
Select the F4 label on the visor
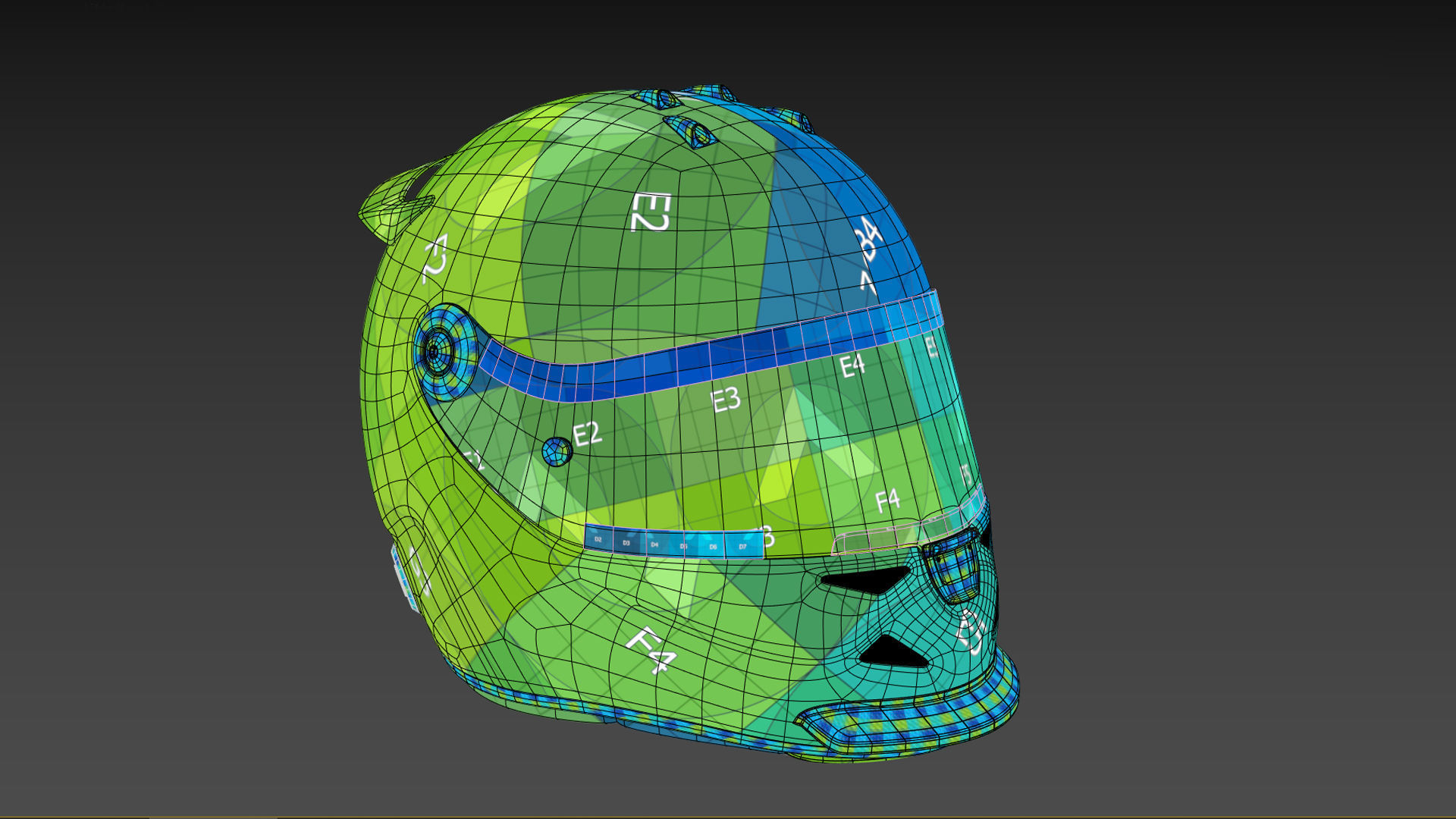[x=886, y=501]
